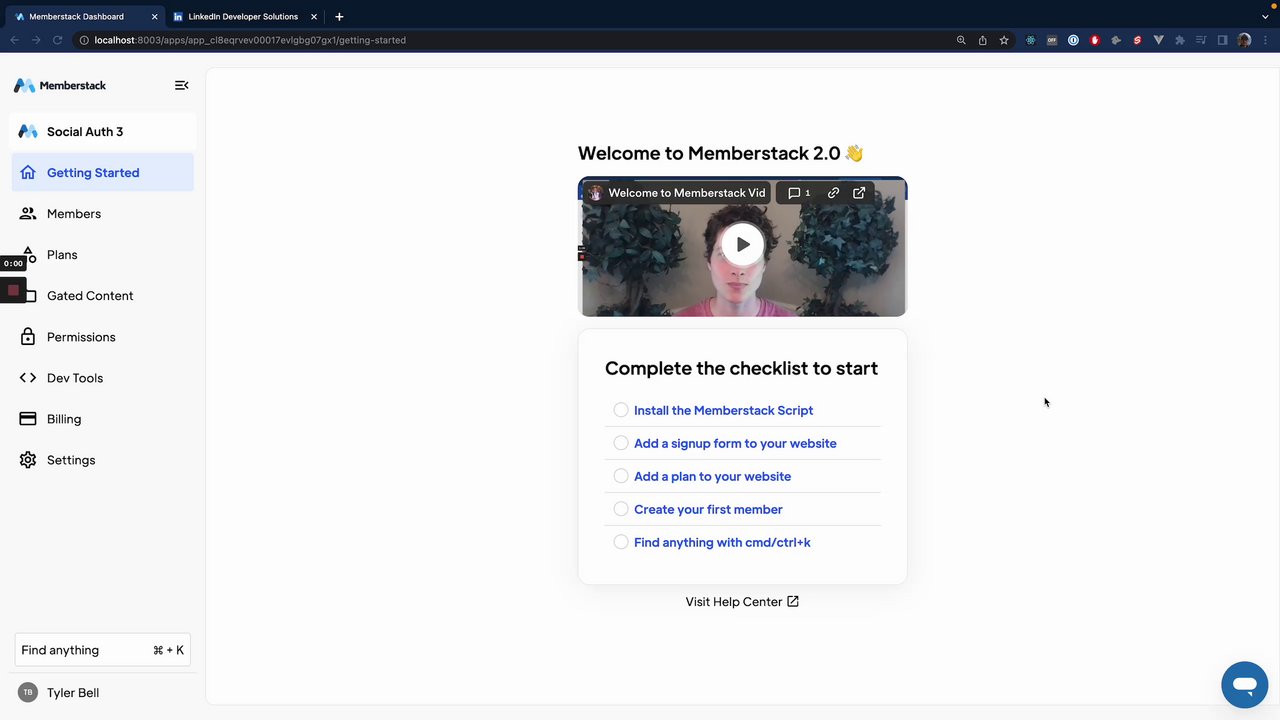Open Create your first member link

[708, 509]
